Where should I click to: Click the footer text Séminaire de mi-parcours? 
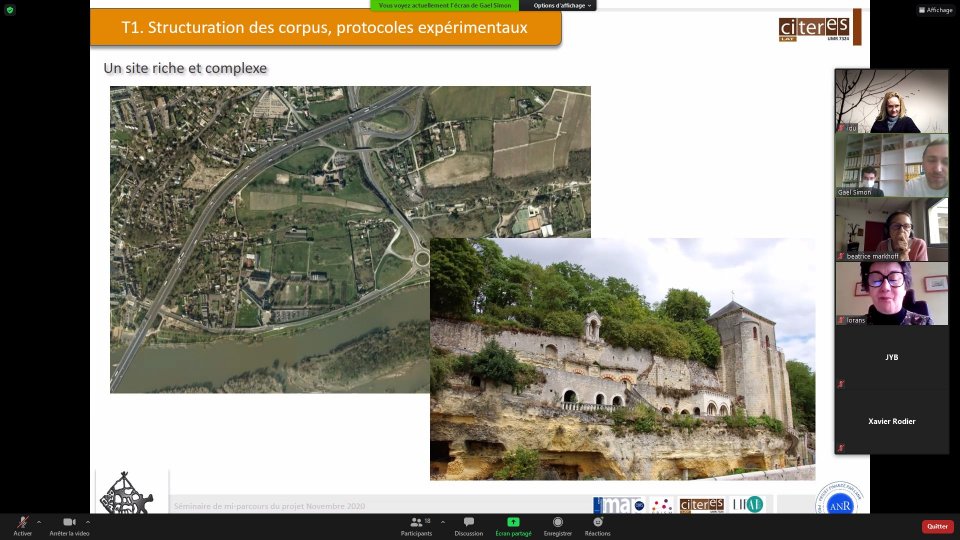[x=269, y=506]
